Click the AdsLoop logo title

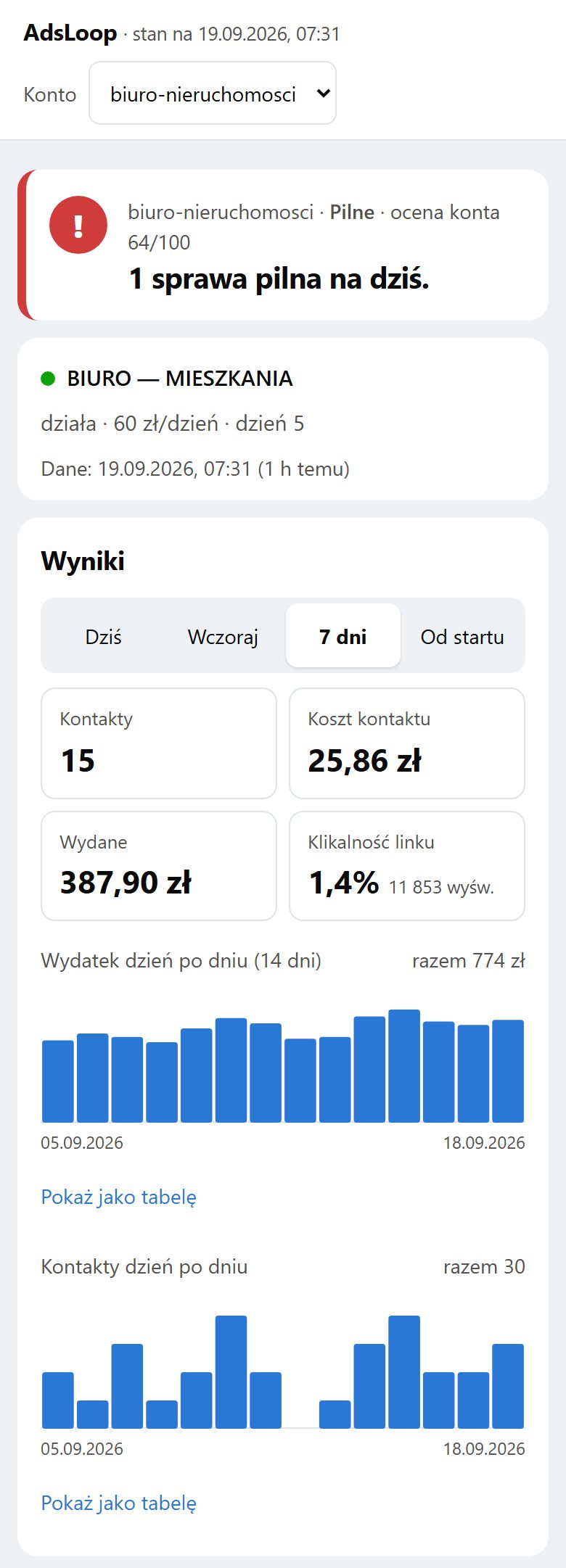70,33
